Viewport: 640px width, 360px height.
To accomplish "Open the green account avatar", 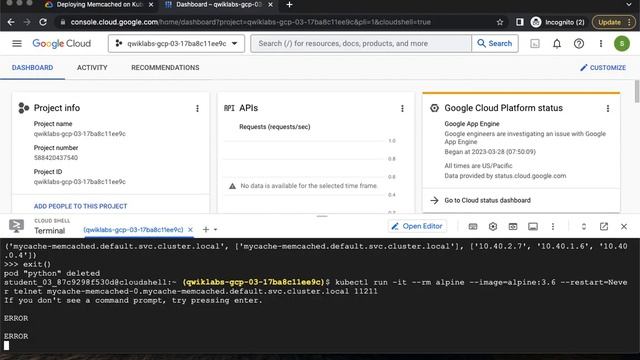I will pos(622,44).
